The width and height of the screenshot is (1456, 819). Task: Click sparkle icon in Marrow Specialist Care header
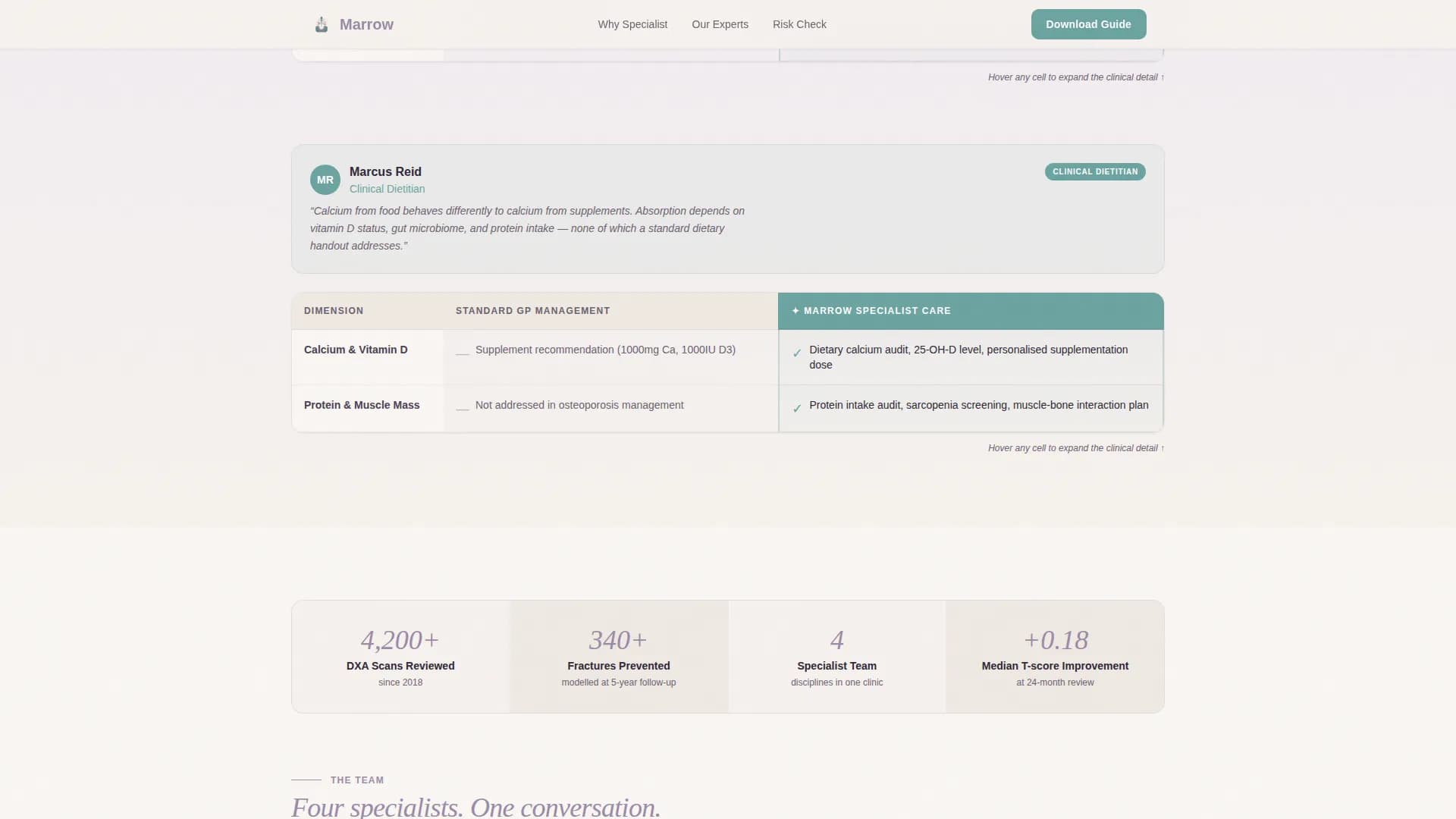coord(795,311)
